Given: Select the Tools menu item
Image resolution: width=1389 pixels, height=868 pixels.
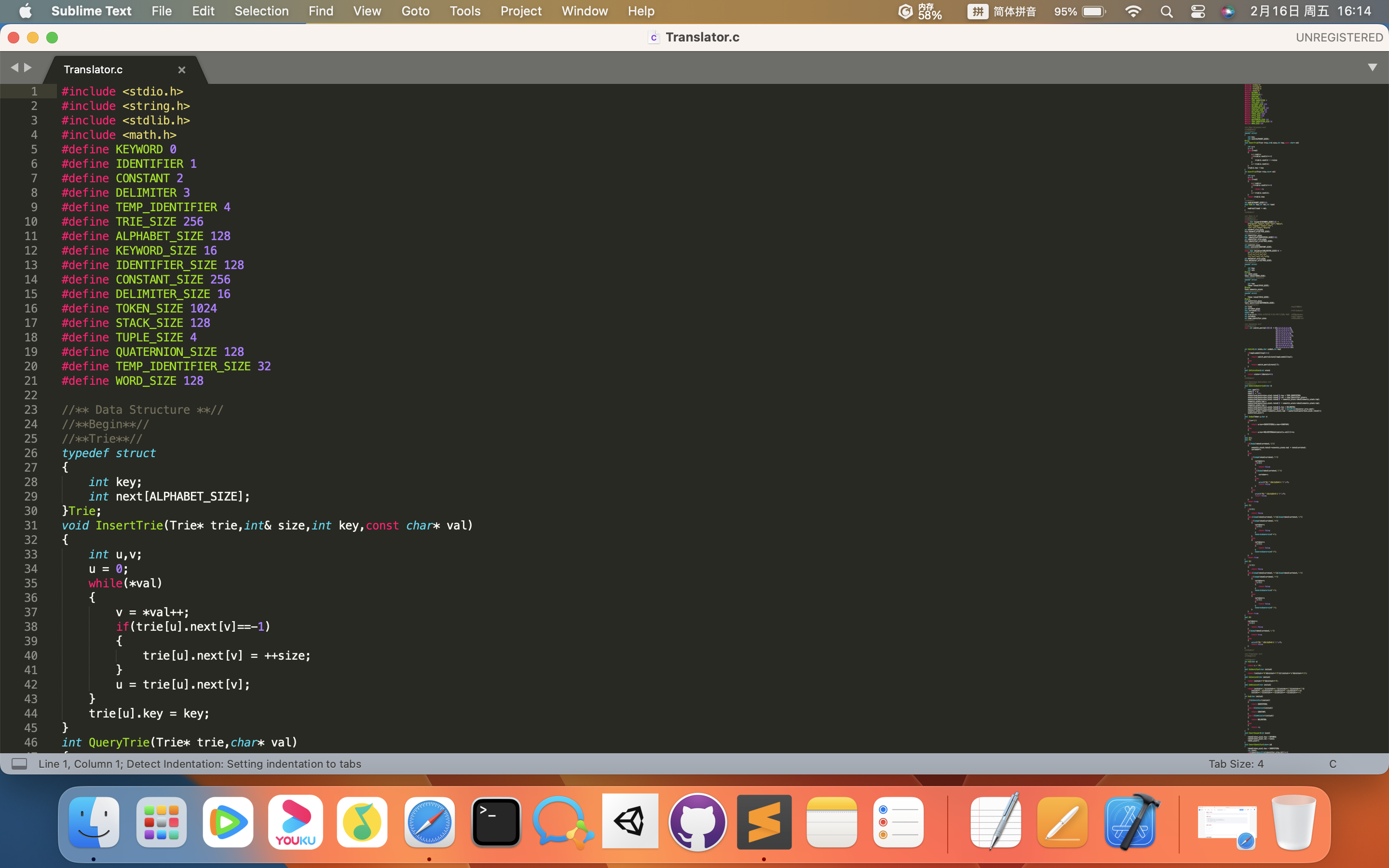Looking at the screenshot, I should click(464, 11).
